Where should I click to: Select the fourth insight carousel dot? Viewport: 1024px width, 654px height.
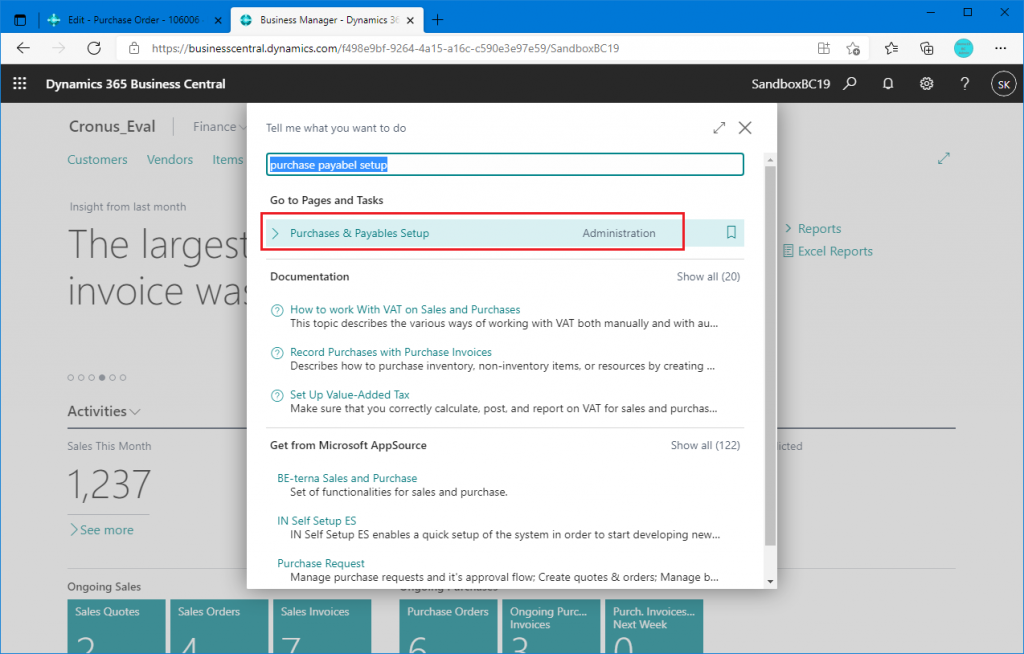click(x=102, y=378)
